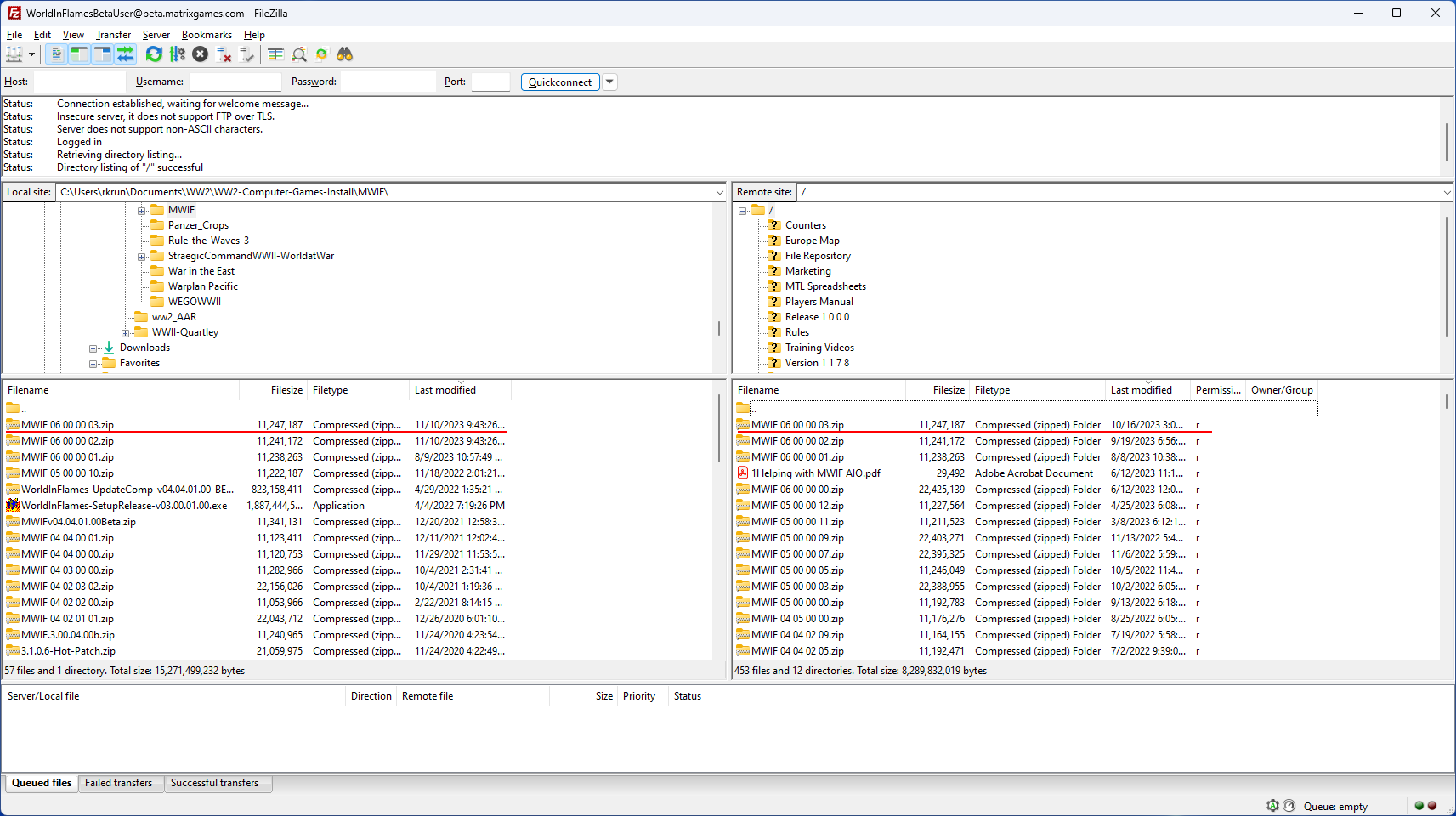Sort local files by Filesize column

pos(273,390)
